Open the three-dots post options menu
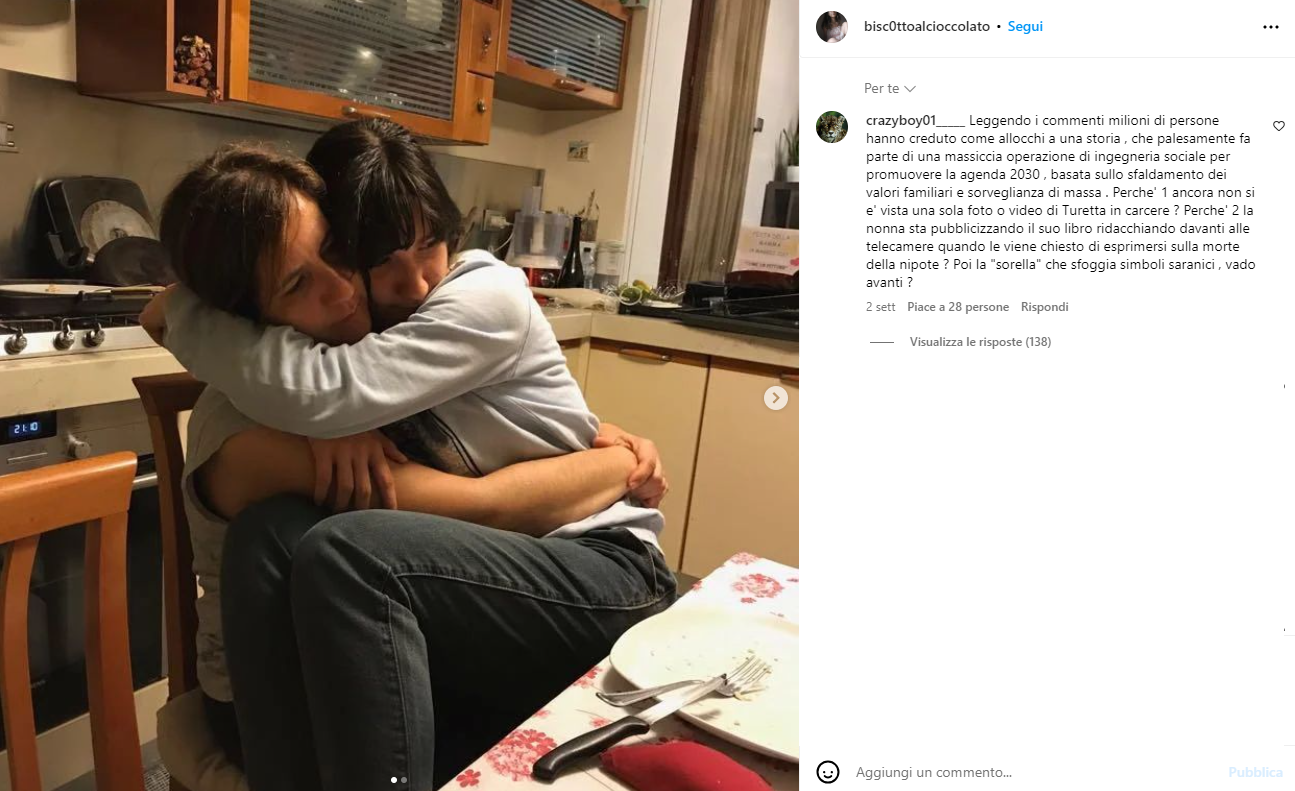1295x791 pixels. tap(1270, 27)
